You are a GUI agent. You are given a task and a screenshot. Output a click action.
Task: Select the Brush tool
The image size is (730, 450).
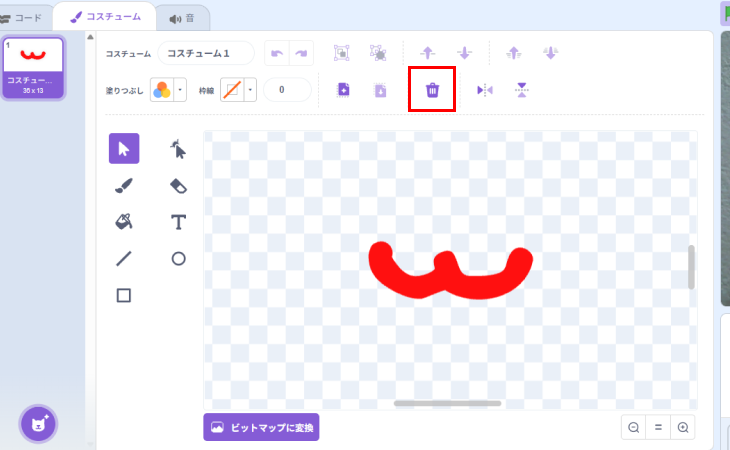124,185
